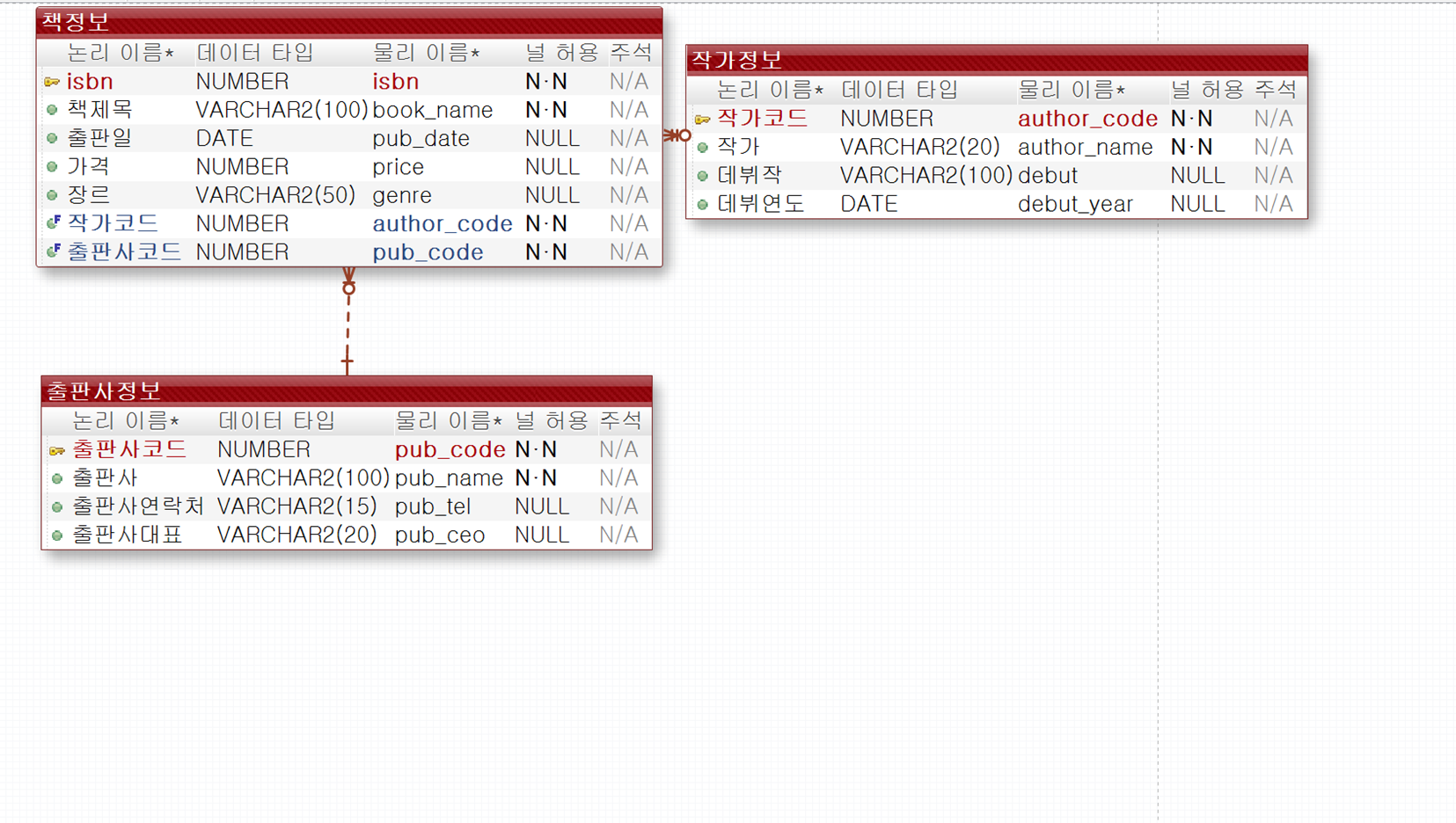Click the green bullet icon beside 출판일
Image resolution: width=1456 pixels, height=823 pixels.
pyautogui.click(x=52, y=138)
